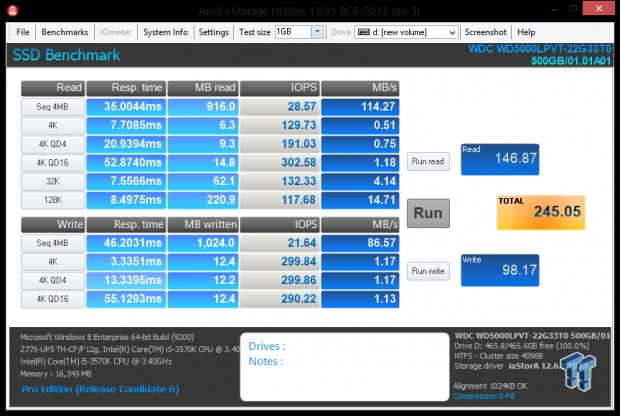The image size is (620, 416).
Task: Click the Write column header
Action: 53,225
